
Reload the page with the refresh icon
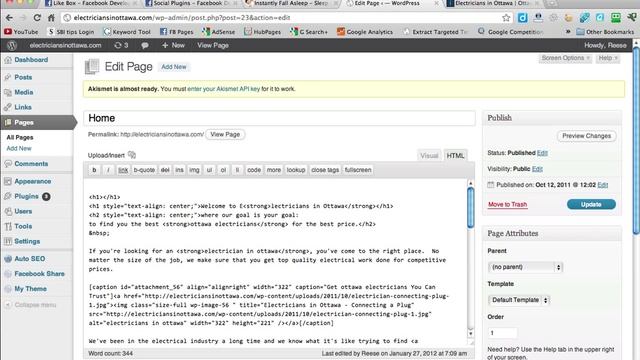(x=37, y=18)
